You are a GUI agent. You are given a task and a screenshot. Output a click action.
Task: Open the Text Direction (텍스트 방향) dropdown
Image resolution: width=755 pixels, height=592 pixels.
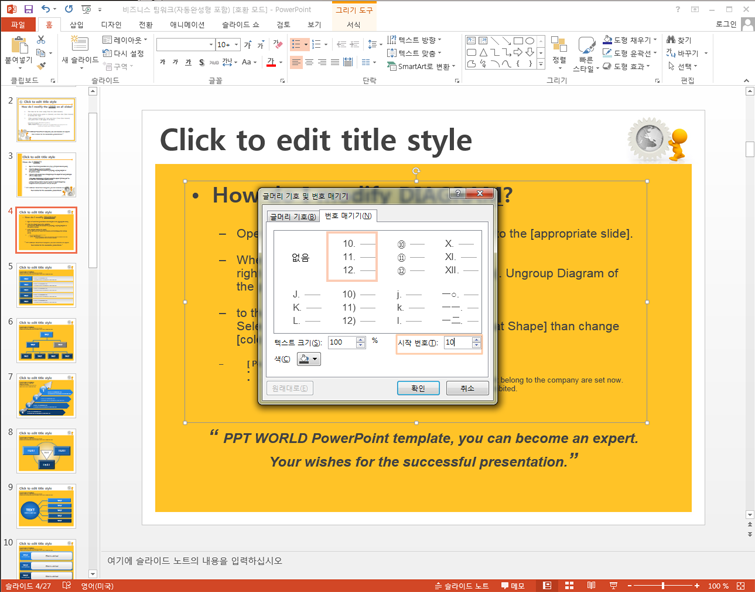[414, 40]
